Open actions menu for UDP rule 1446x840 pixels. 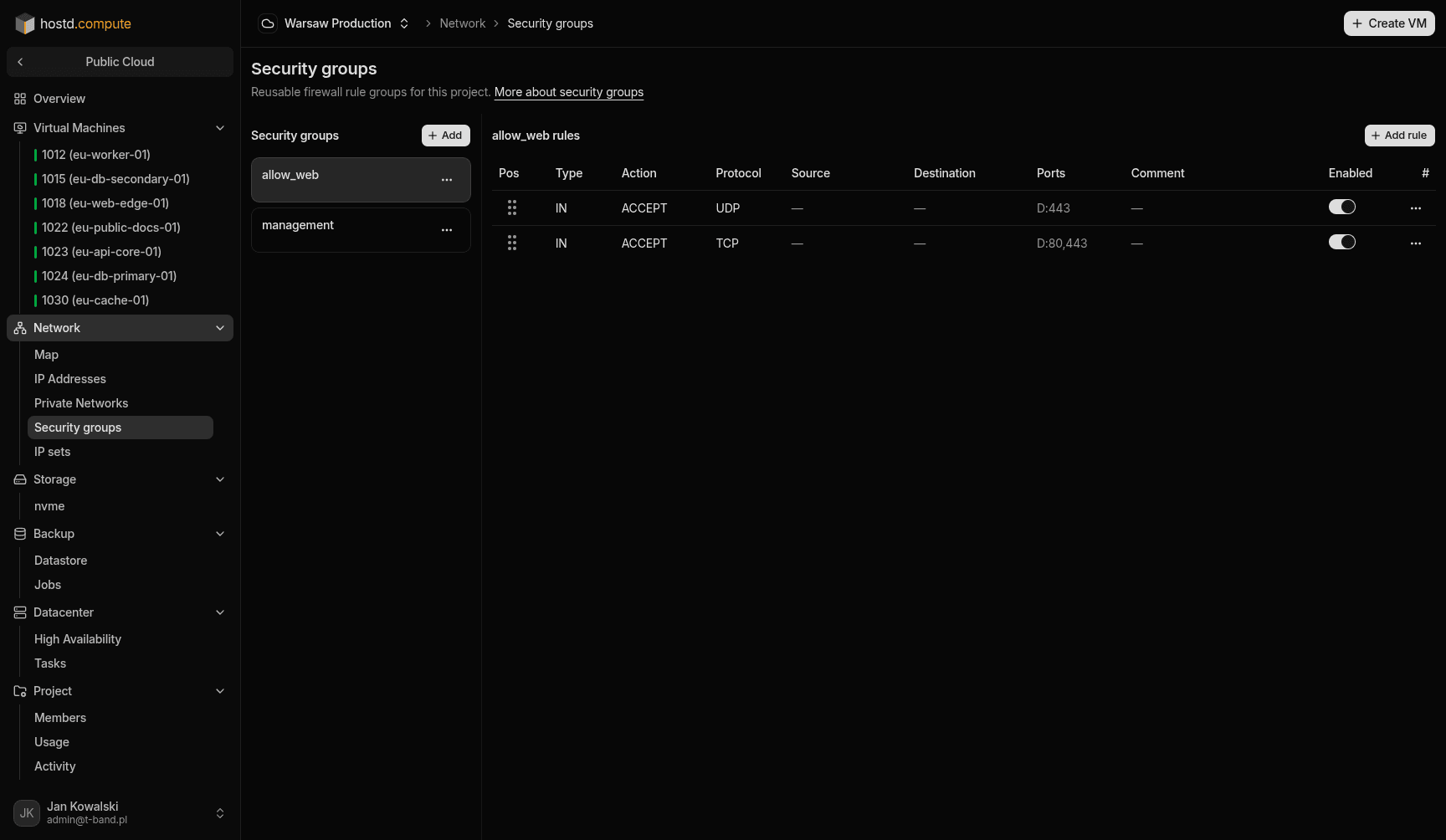coord(1416,208)
